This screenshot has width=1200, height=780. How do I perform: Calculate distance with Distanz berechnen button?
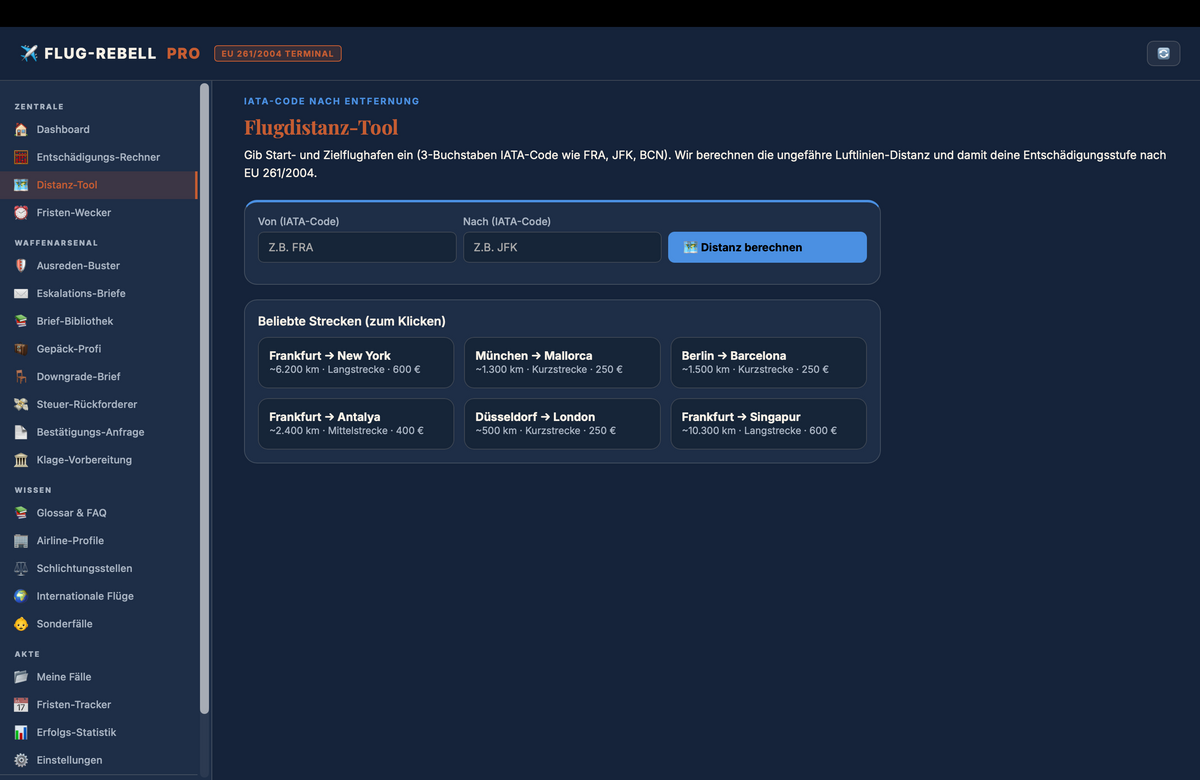[767, 247]
